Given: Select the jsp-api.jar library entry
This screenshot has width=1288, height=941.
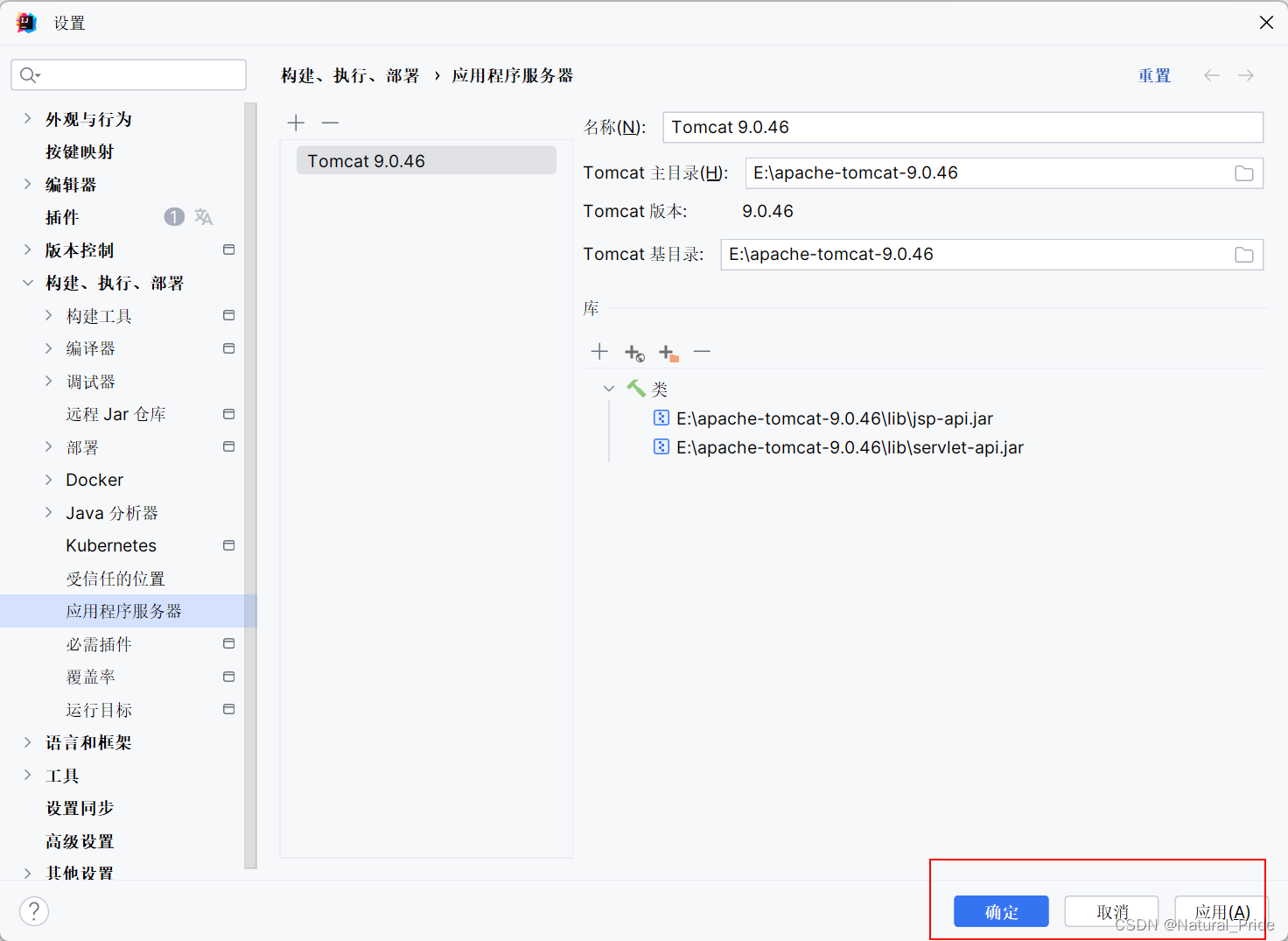Looking at the screenshot, I should click(835, 418).
